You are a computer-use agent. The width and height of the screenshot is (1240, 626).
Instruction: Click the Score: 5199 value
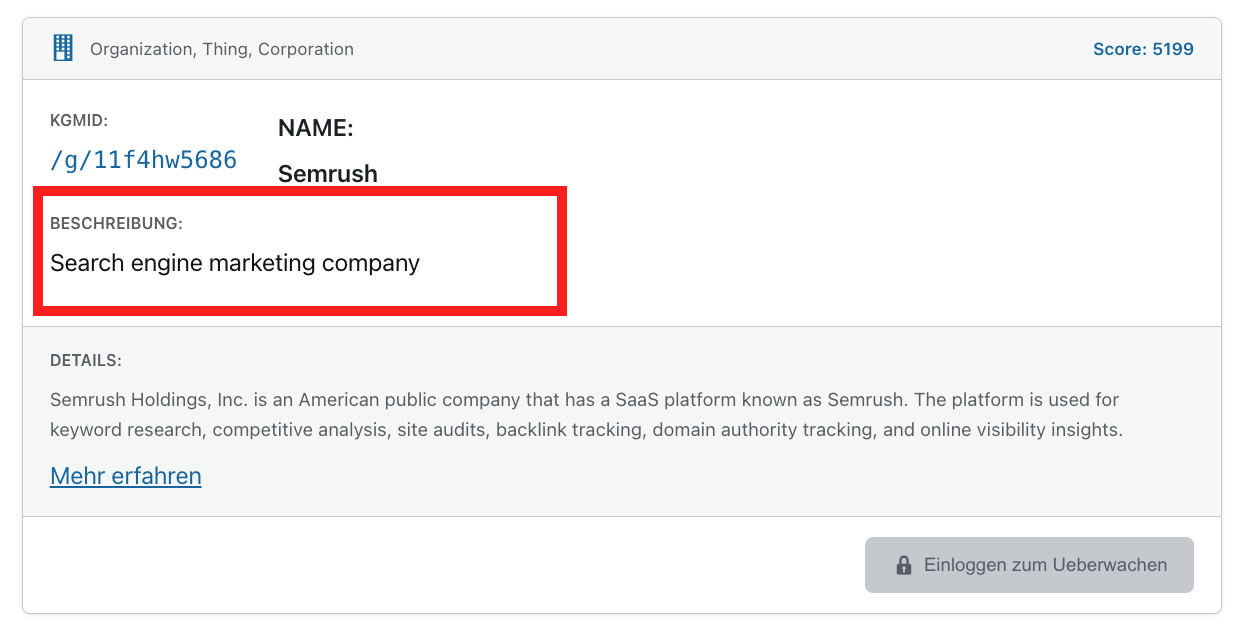point(1143,49)
